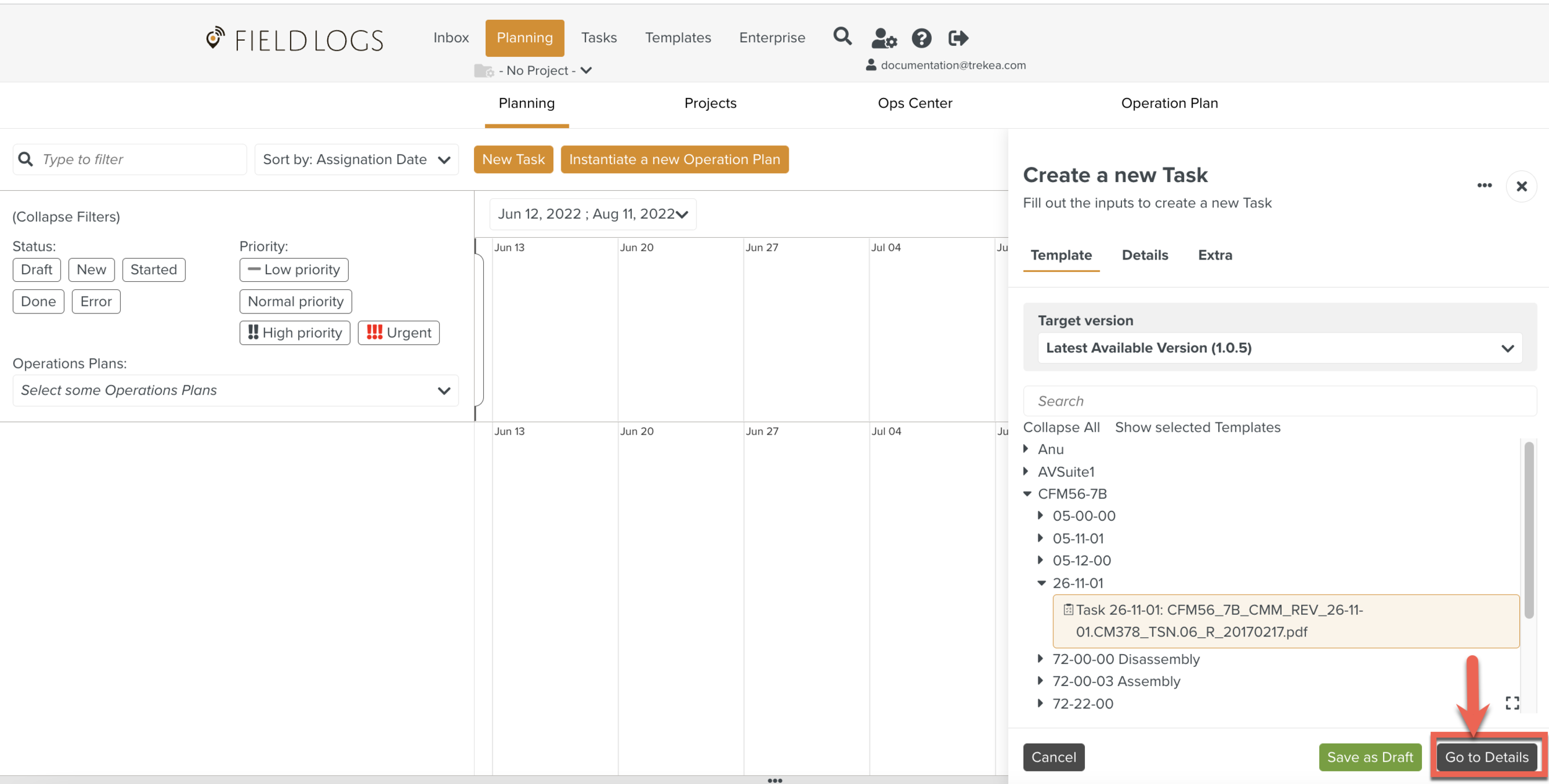Click Collapse All in template tree
This screenshot has height=784, width=1549.
point(1061,427)
